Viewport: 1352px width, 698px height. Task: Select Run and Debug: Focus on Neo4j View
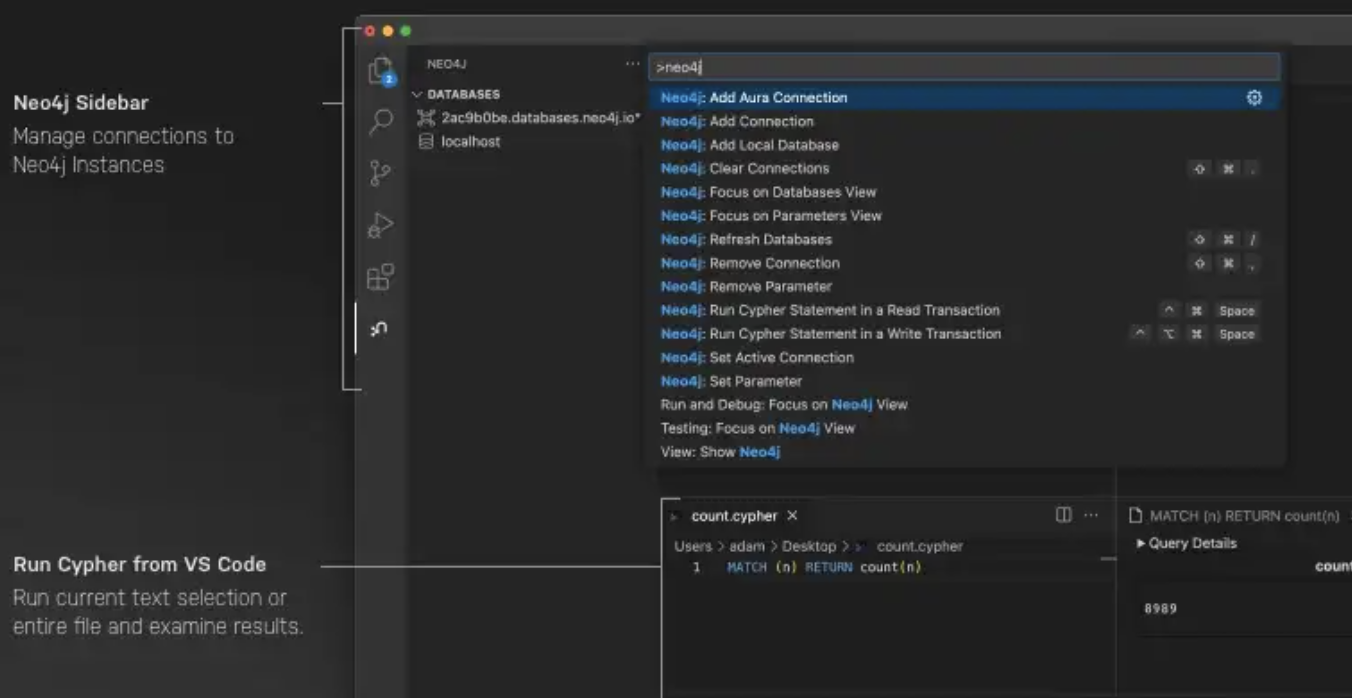coord(965,404)
